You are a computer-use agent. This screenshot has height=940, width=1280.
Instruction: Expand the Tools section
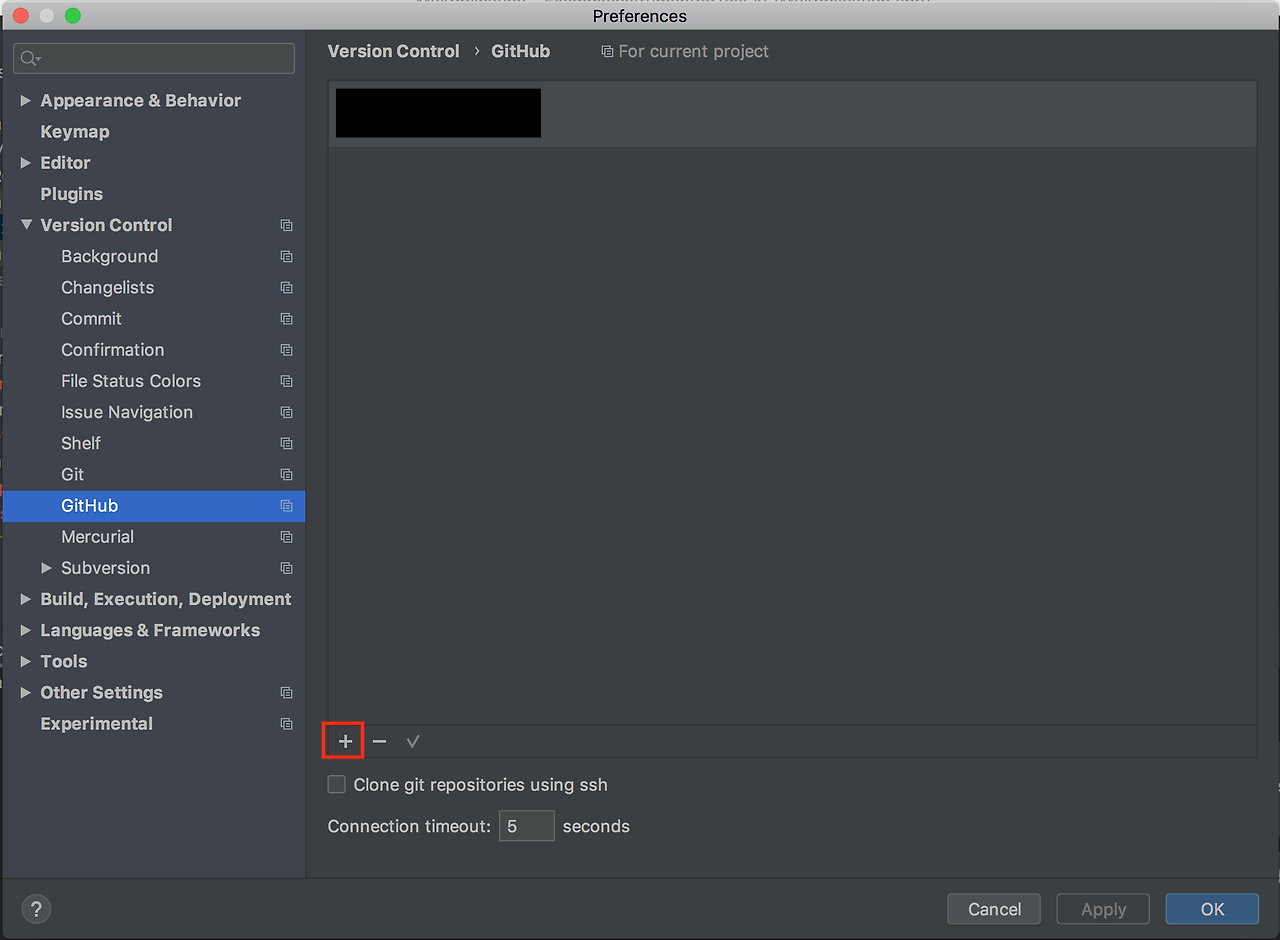[x=26, y=661]
